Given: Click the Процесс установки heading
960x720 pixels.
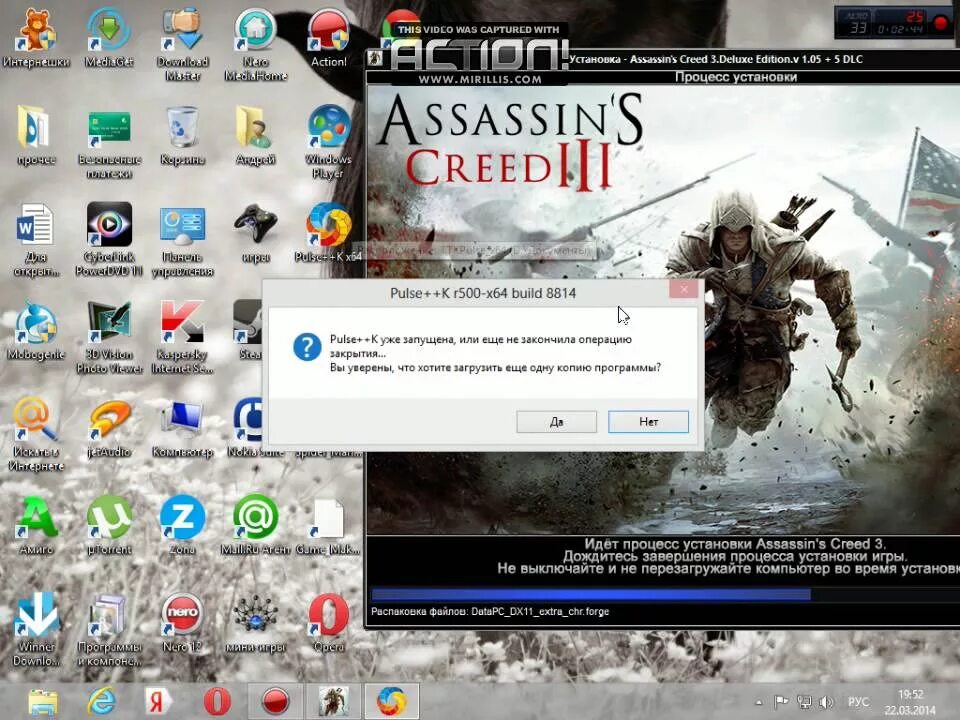Looking at the screenshot, I should [735, 77].
